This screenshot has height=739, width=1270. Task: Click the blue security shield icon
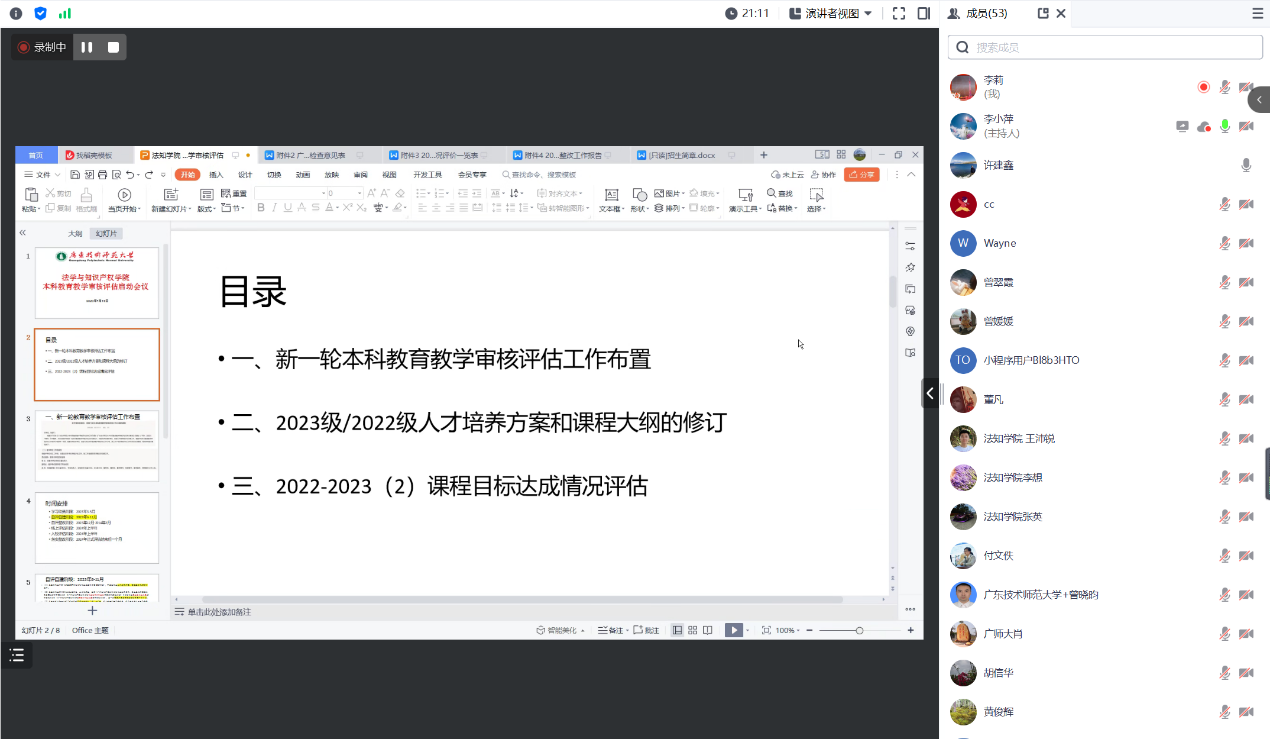40,13
